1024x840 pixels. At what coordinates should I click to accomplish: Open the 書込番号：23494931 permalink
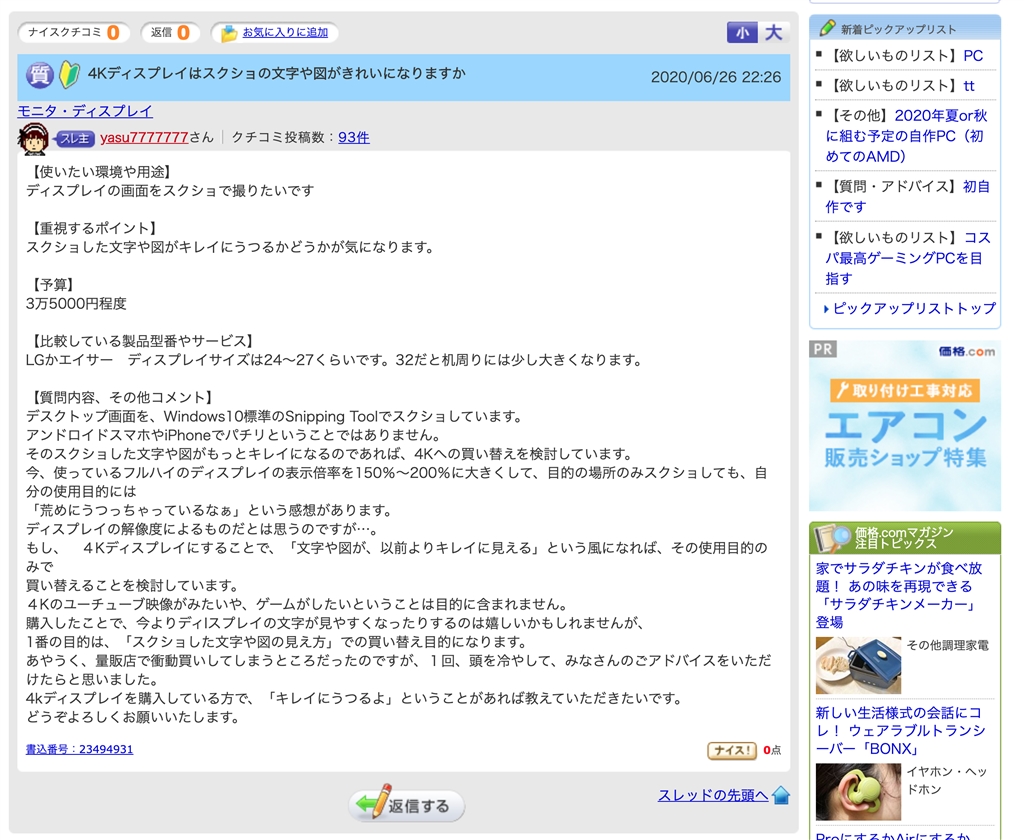[79, 749]
